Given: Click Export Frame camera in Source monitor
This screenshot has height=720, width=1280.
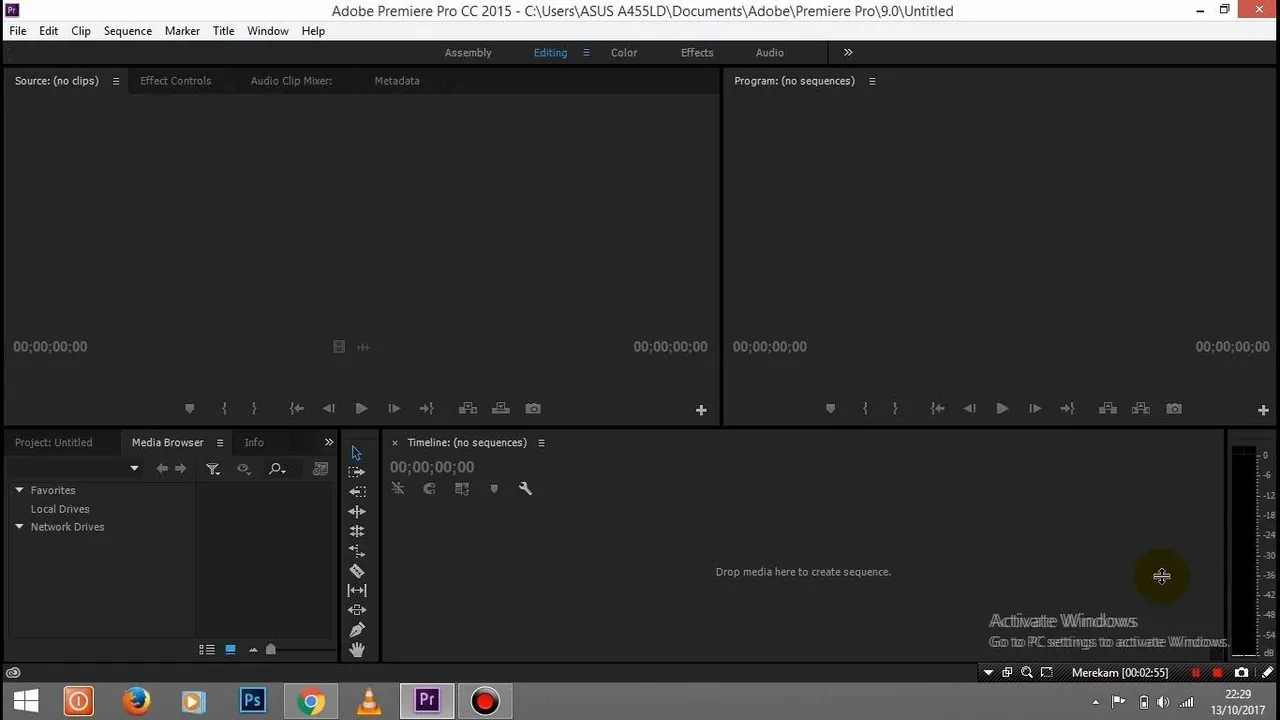Looking at the screenshot, I should pos(533,408).
